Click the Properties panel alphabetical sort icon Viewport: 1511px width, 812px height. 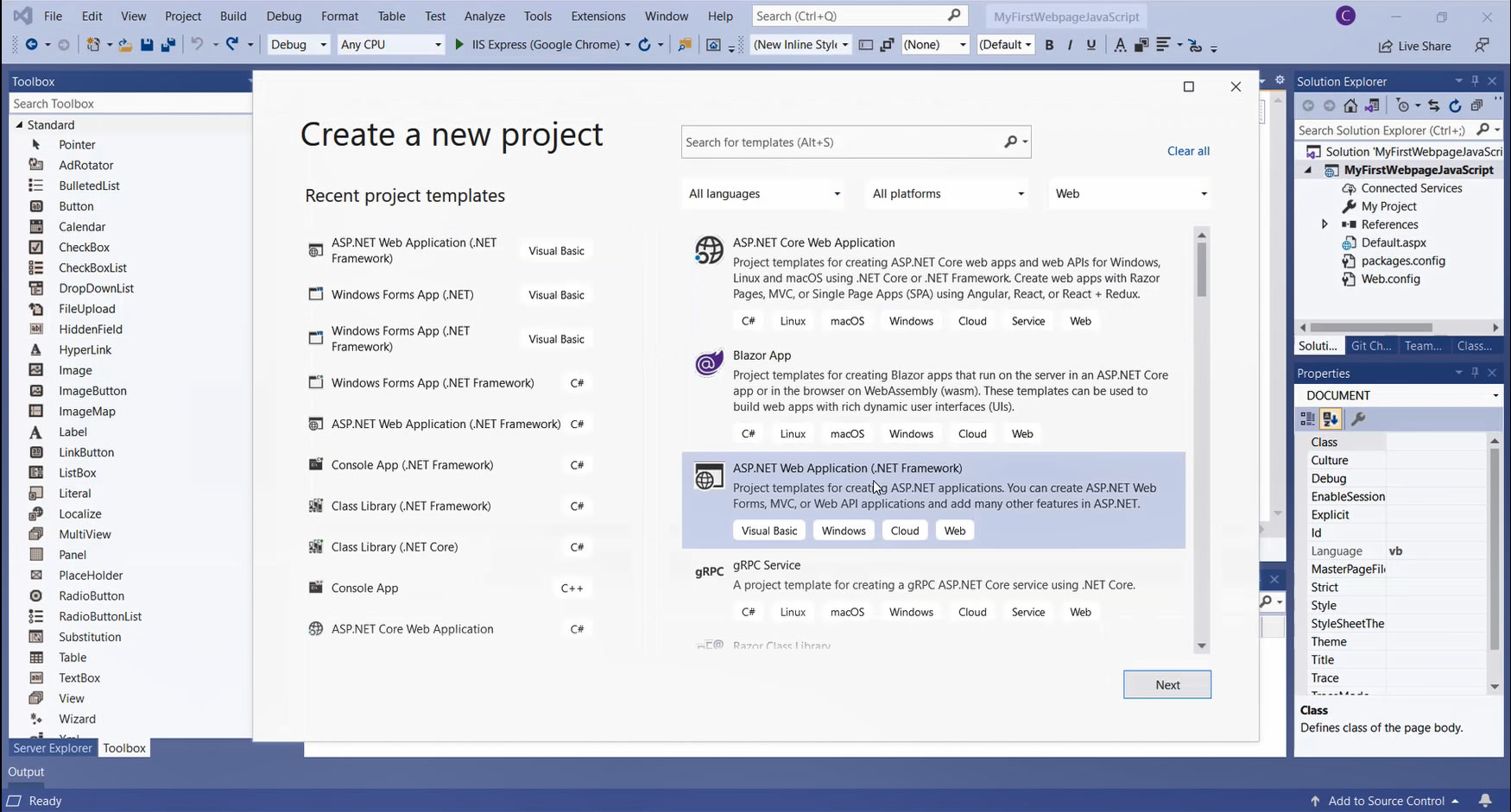pyautogui.click(x=1331, y=419)
